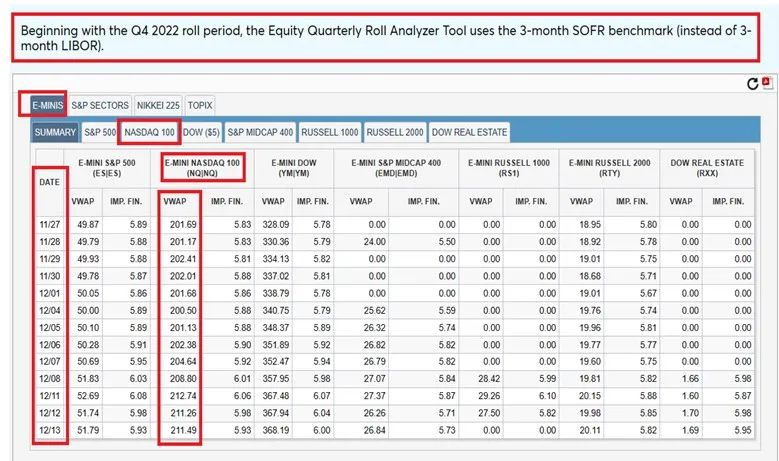Click the E-MINI RUSSELL 2000 column header
The width and height of the screenshot is (779, 461).
tap(612, 166)
